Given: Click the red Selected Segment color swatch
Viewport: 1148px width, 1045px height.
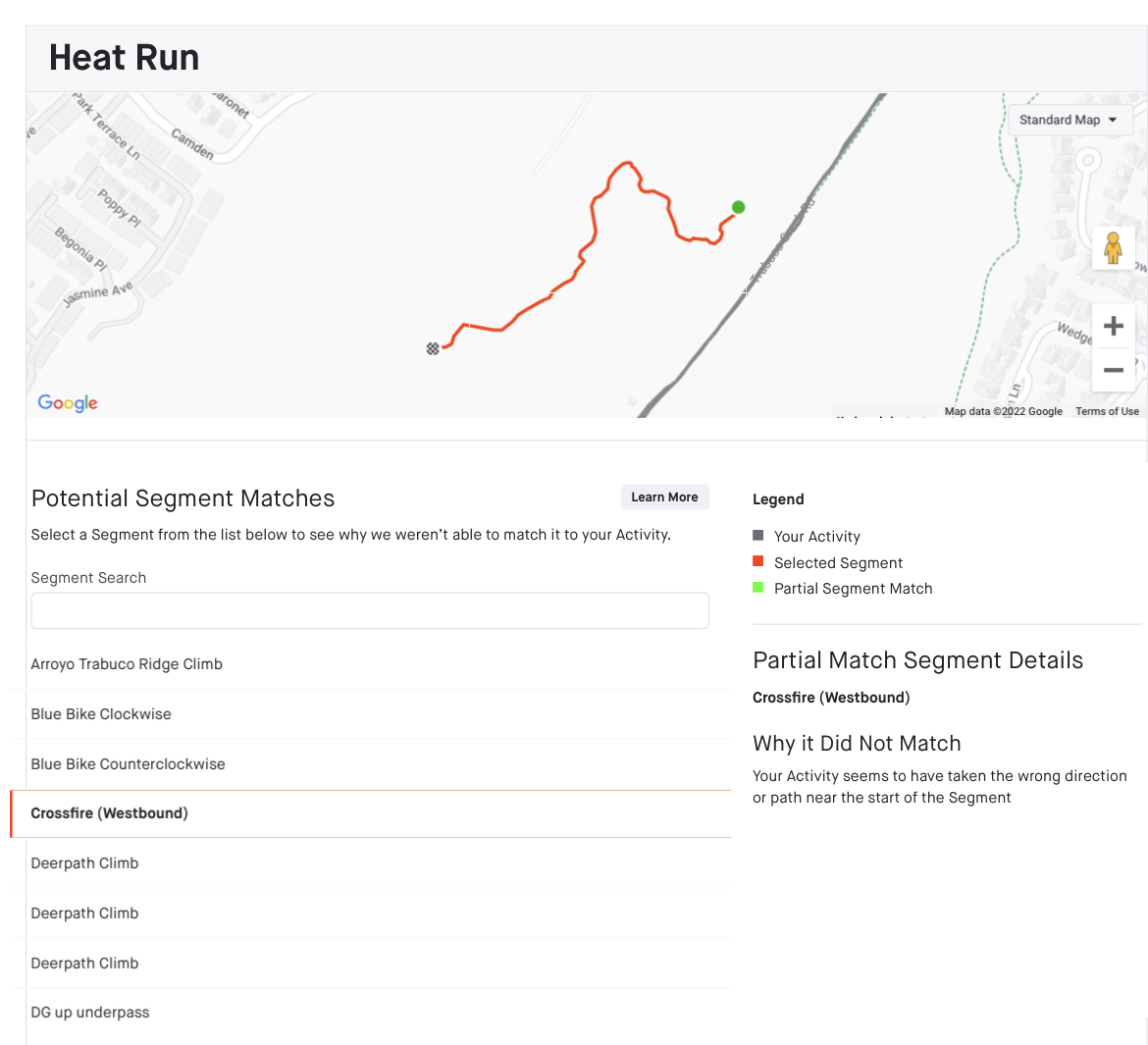Looking at the screenshot, I should (758, 562).
